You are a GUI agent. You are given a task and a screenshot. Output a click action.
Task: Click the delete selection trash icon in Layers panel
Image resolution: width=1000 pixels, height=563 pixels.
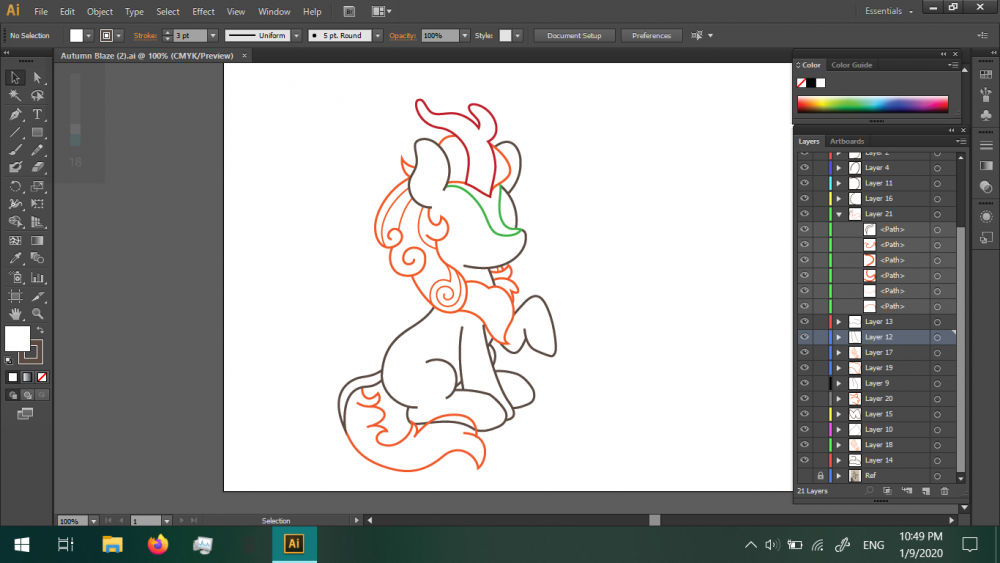[x=945, y=491]
